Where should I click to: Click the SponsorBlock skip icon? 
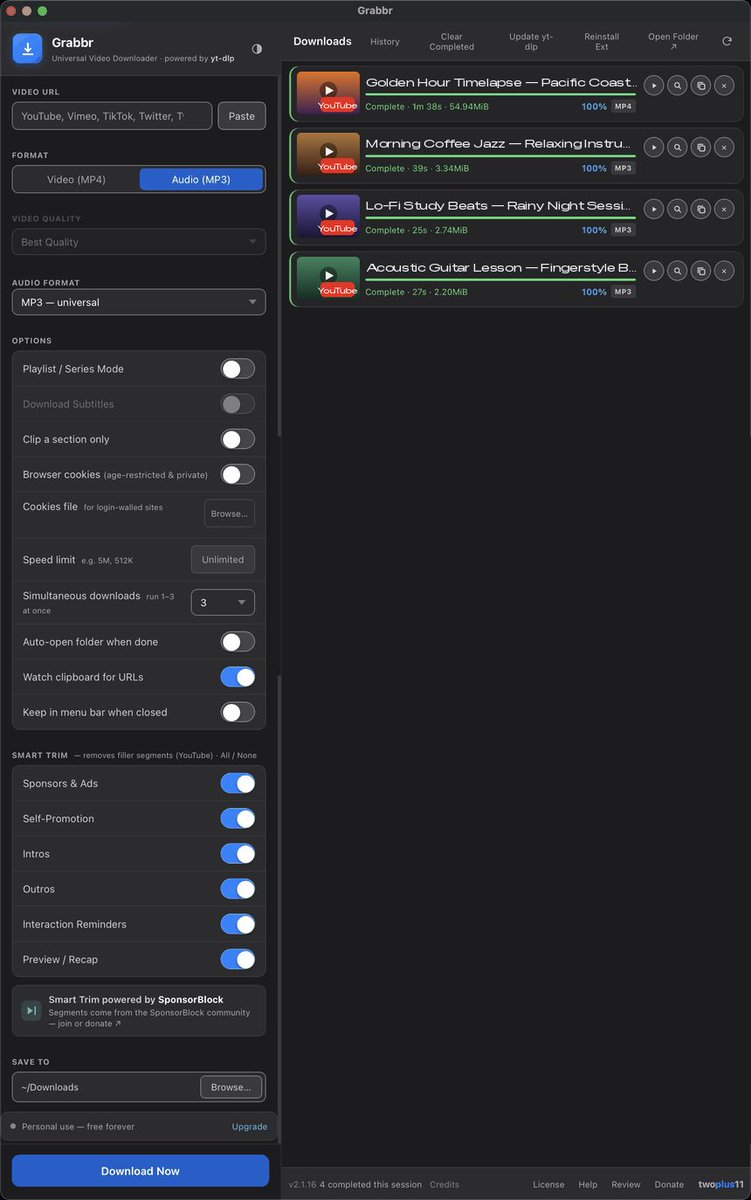coord(31,1011)
